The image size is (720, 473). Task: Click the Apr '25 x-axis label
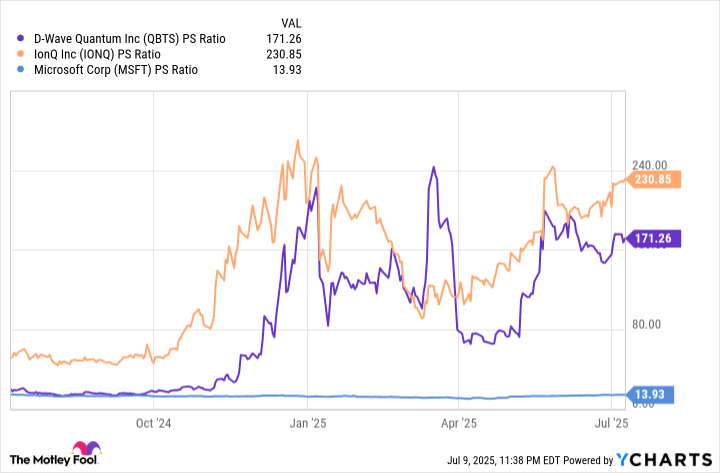pos(458,423)
